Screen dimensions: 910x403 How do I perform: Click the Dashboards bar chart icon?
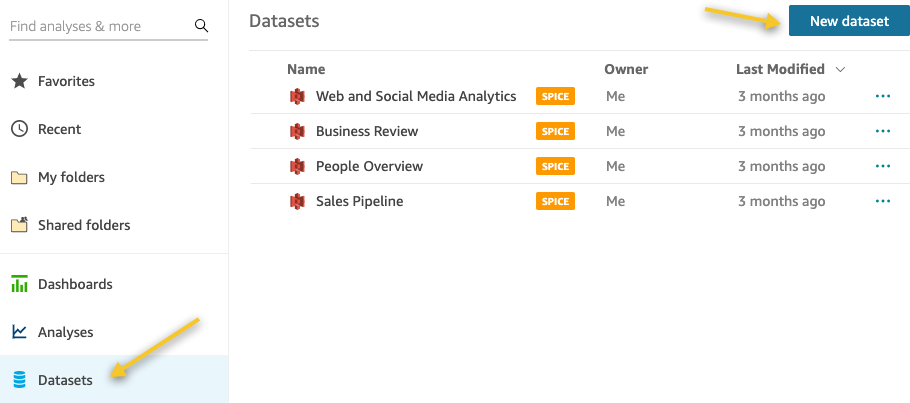click(19, 284)
